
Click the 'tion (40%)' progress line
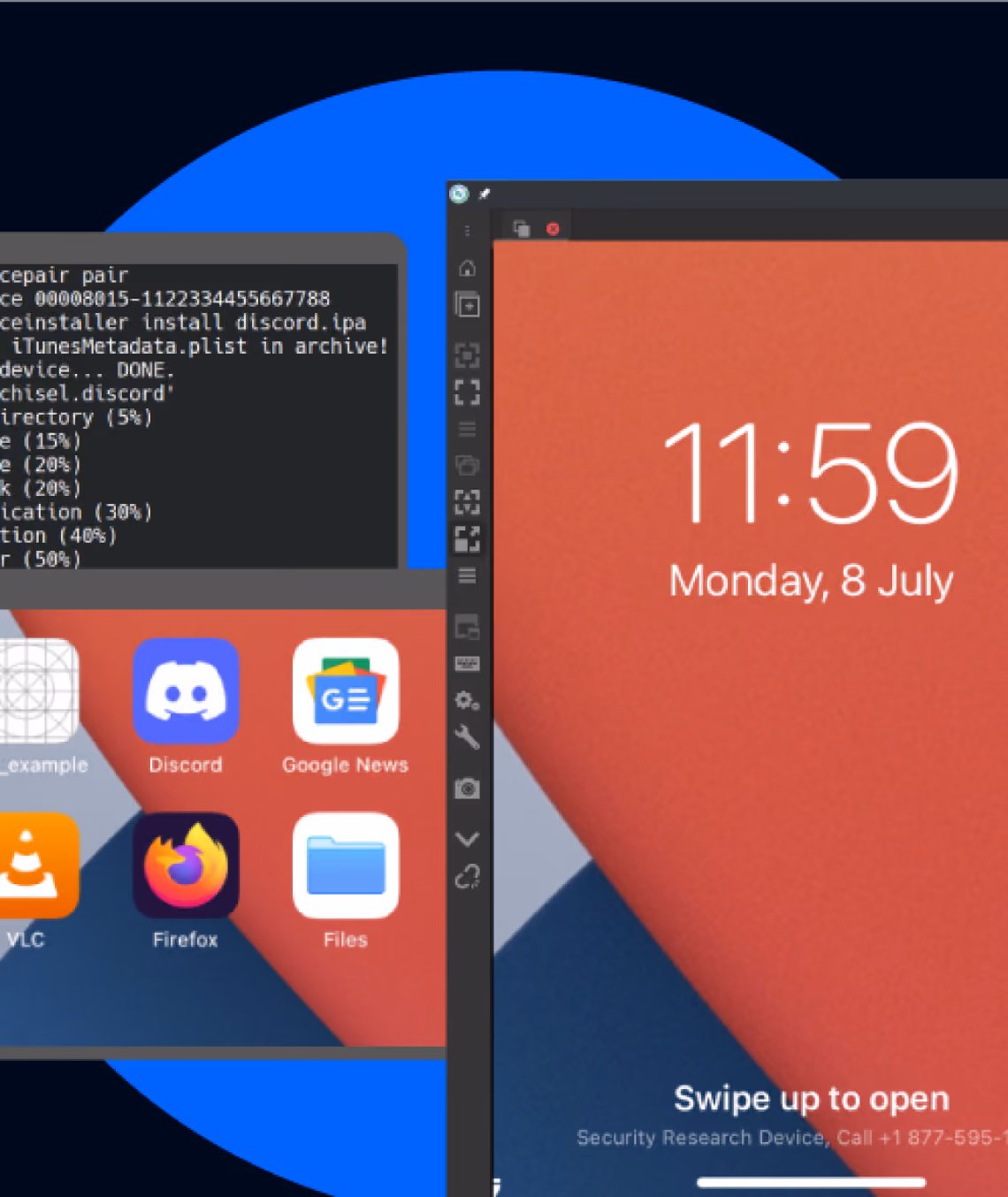[x=58, y=536]
